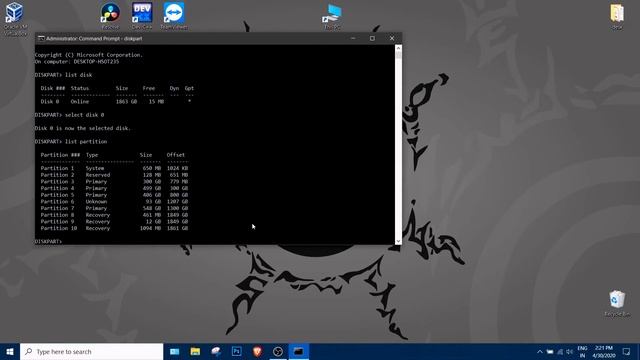The height and width of the screenshot is (360, 640).
Task: Minimize the Command Prompt window
Action: click(353, 38)
